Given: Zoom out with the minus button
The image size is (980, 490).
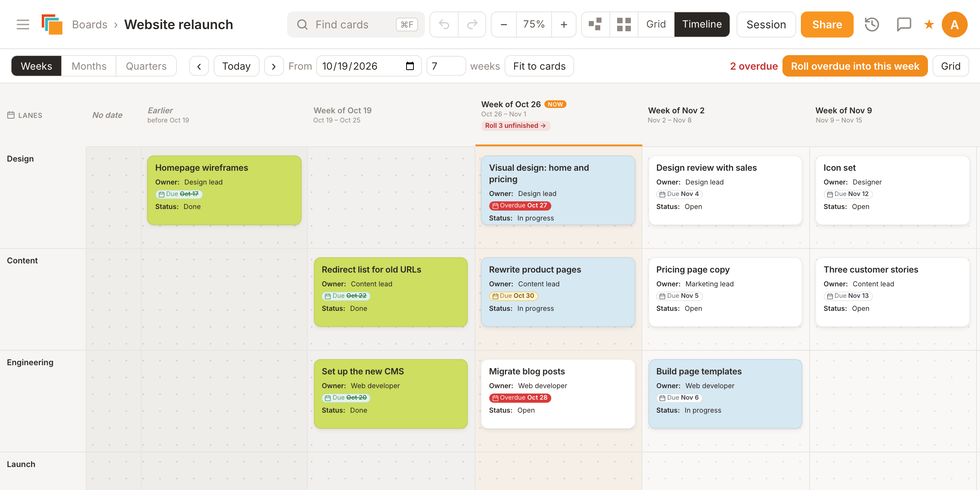Looking at the screenshot, I should point(504,24).
